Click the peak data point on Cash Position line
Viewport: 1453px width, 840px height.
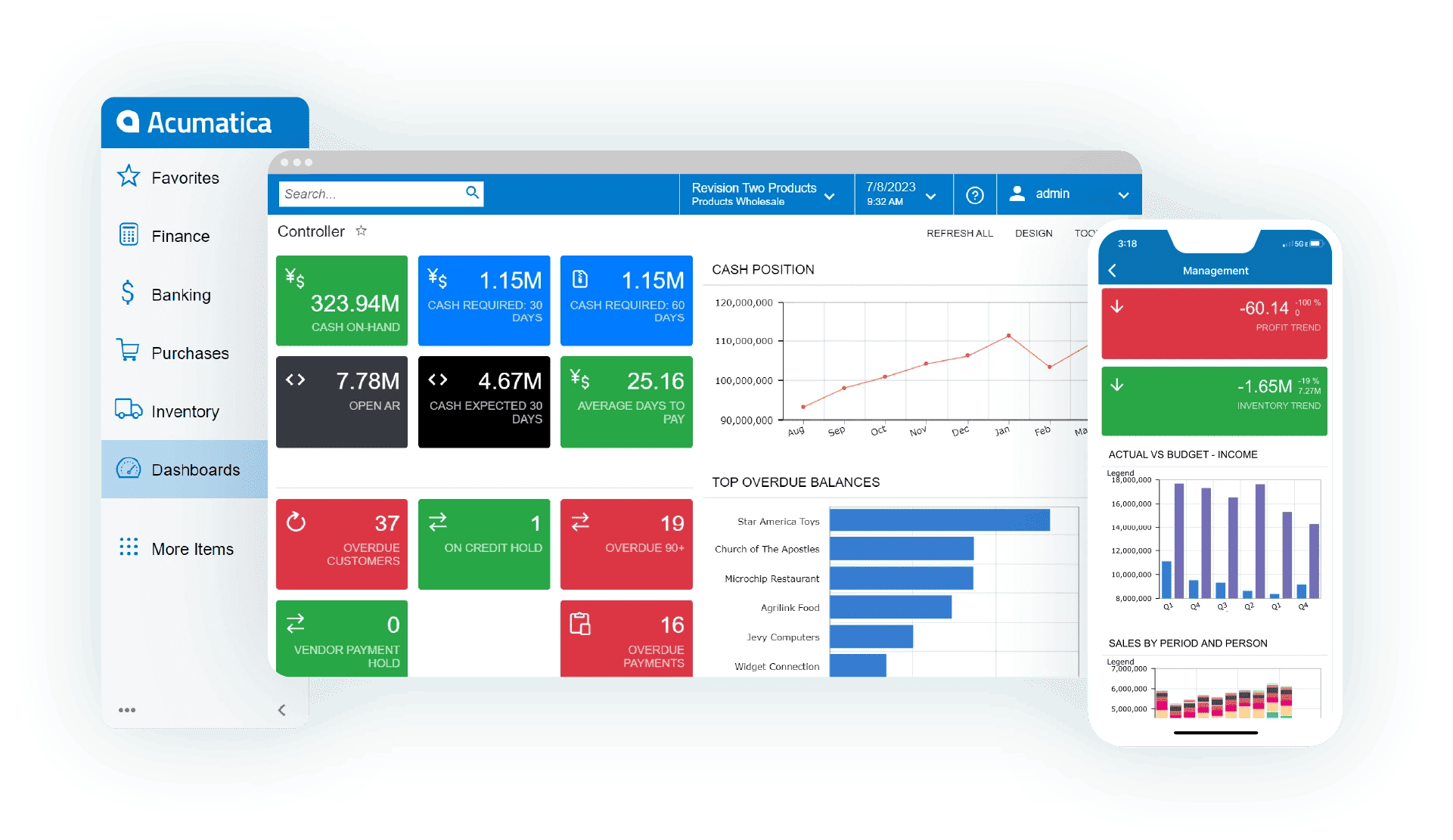(1008, 335)
